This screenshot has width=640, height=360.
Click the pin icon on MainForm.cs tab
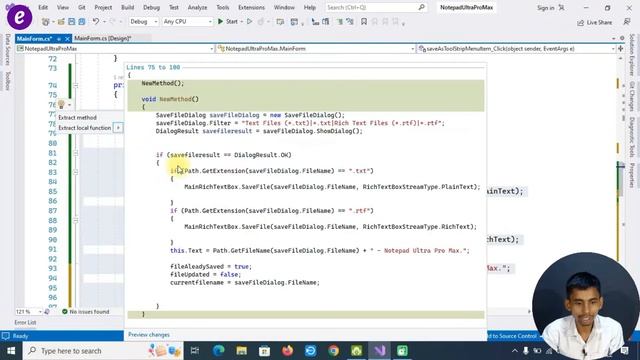coord(59,38)
